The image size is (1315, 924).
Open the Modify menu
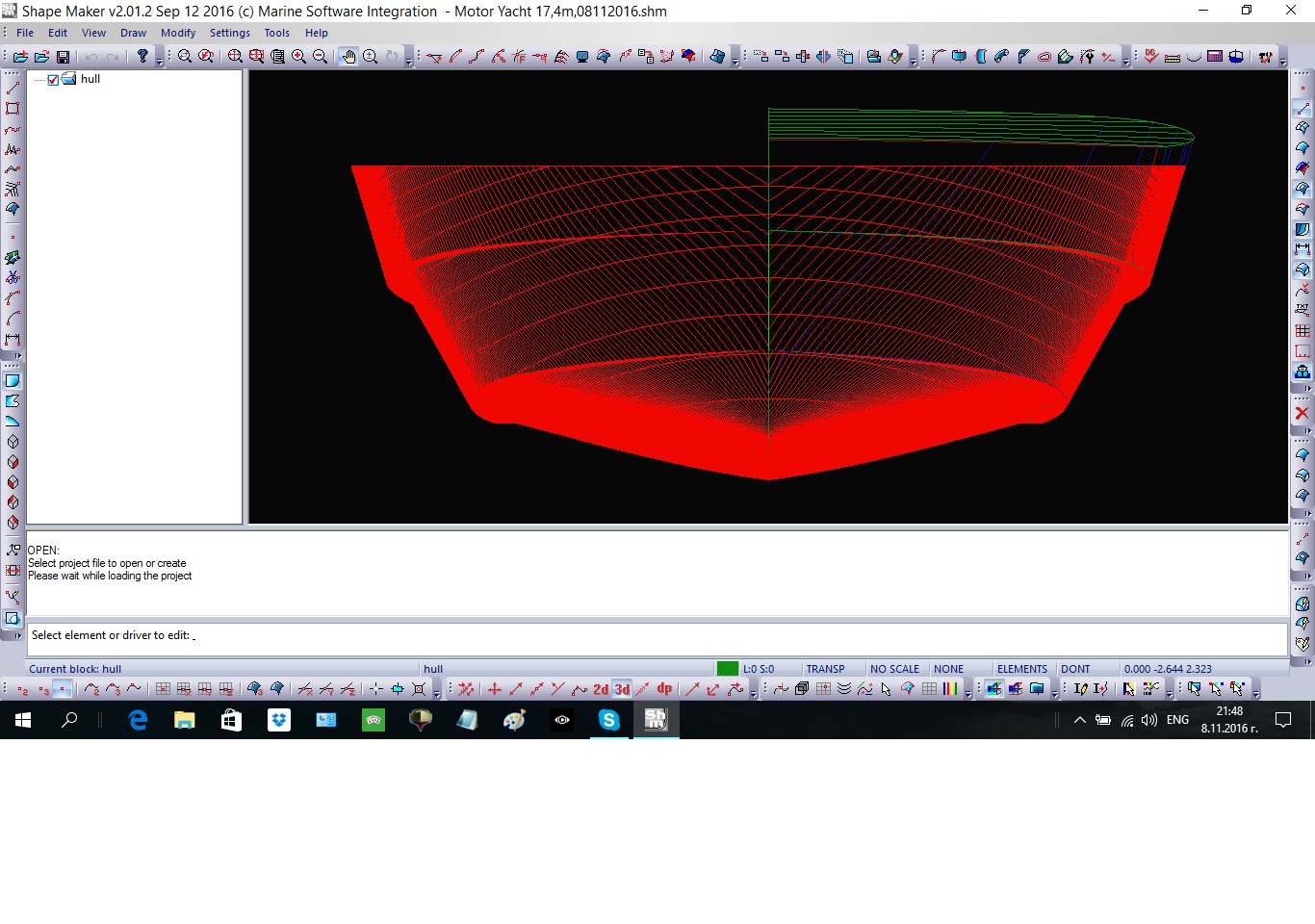pos(178,33)
